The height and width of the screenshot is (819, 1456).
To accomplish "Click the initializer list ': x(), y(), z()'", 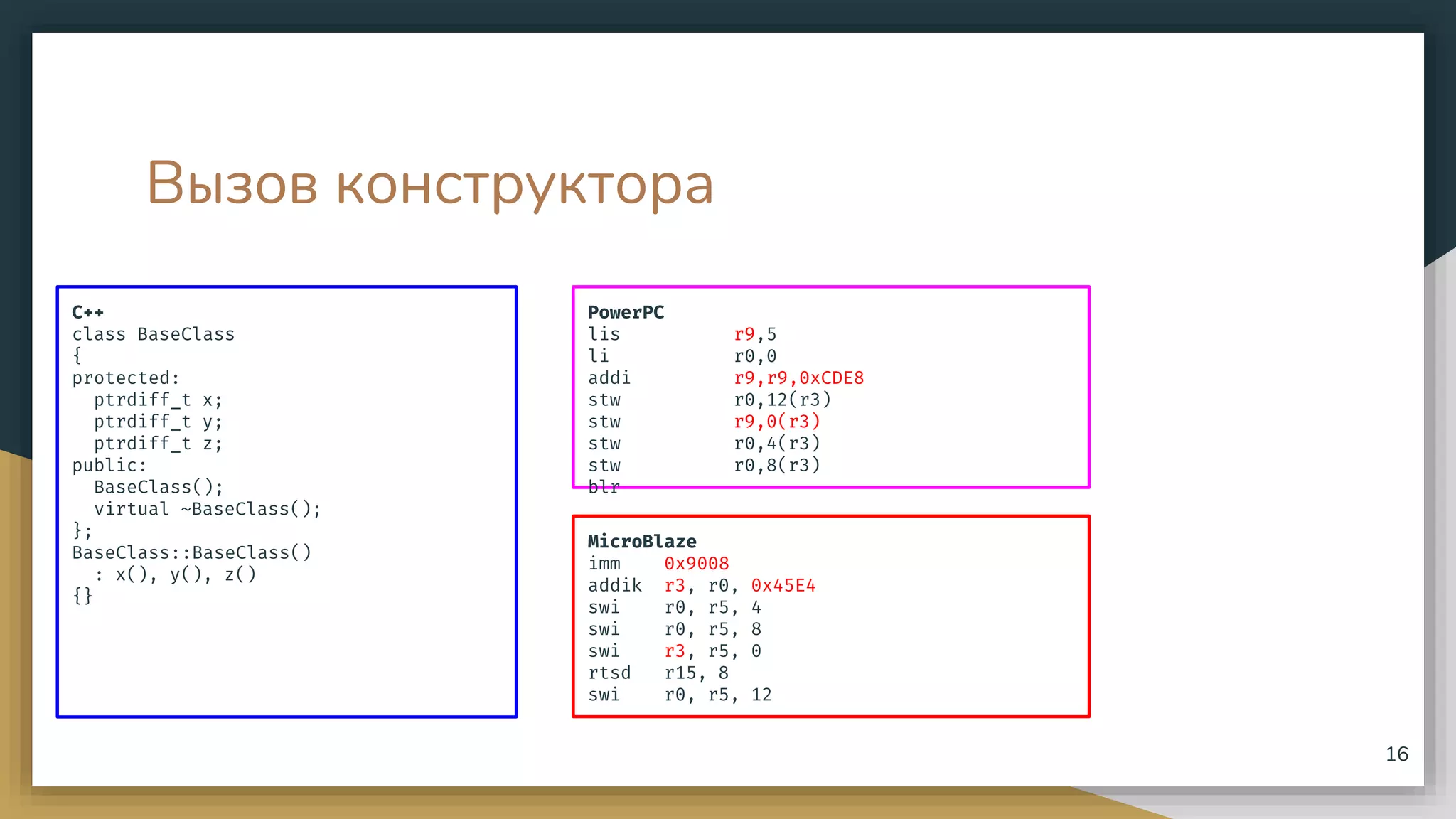I will point(175,574).
